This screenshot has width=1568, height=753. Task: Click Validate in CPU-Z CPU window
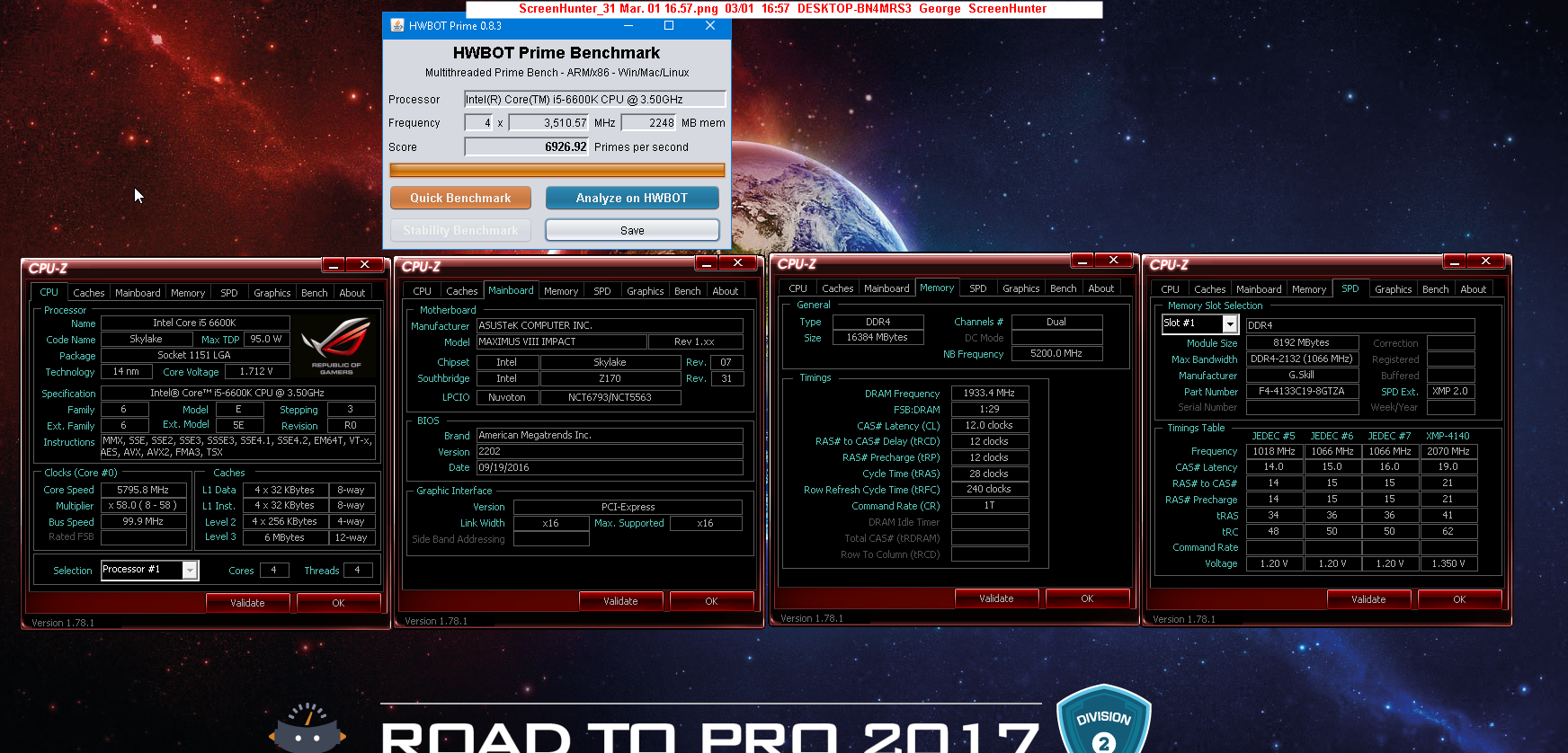(x=247, y=603)
